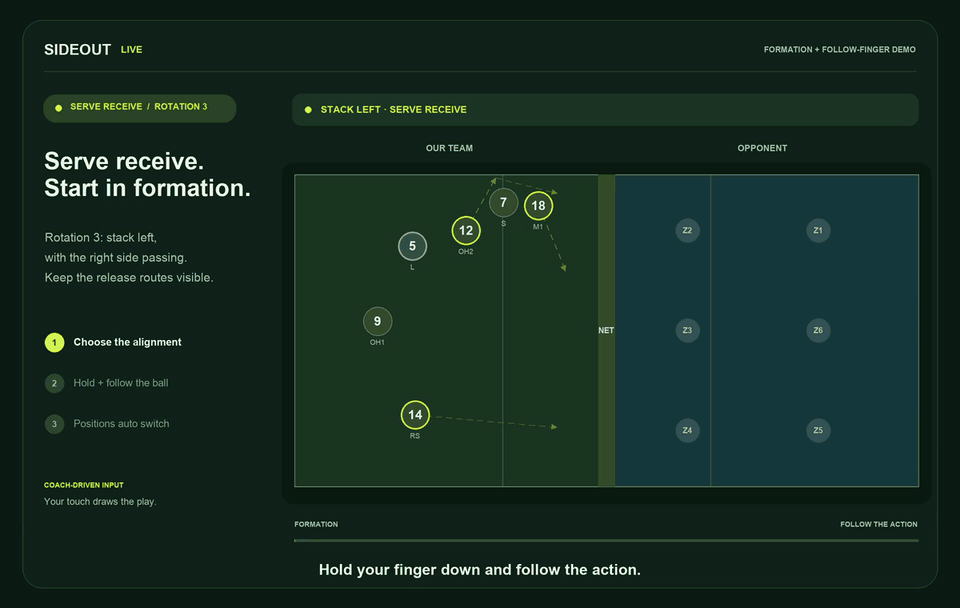The width and height of the screenshot is (960, 608).
Task: Select player 7 setter marker
Action: (503, 203)
